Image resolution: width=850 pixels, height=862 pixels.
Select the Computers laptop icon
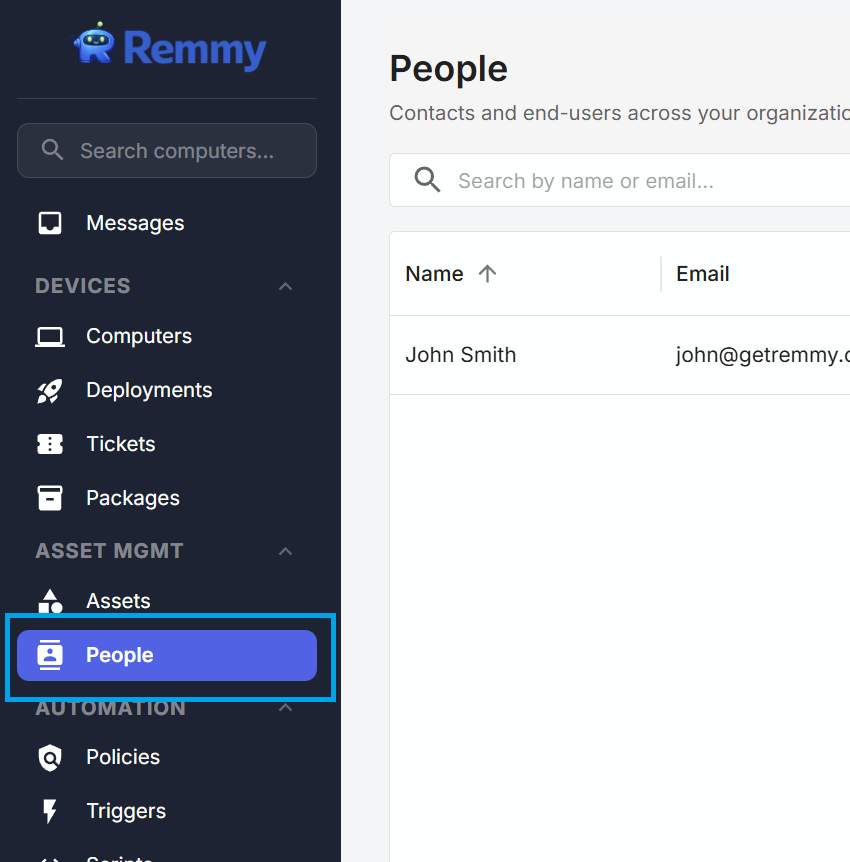50,337
